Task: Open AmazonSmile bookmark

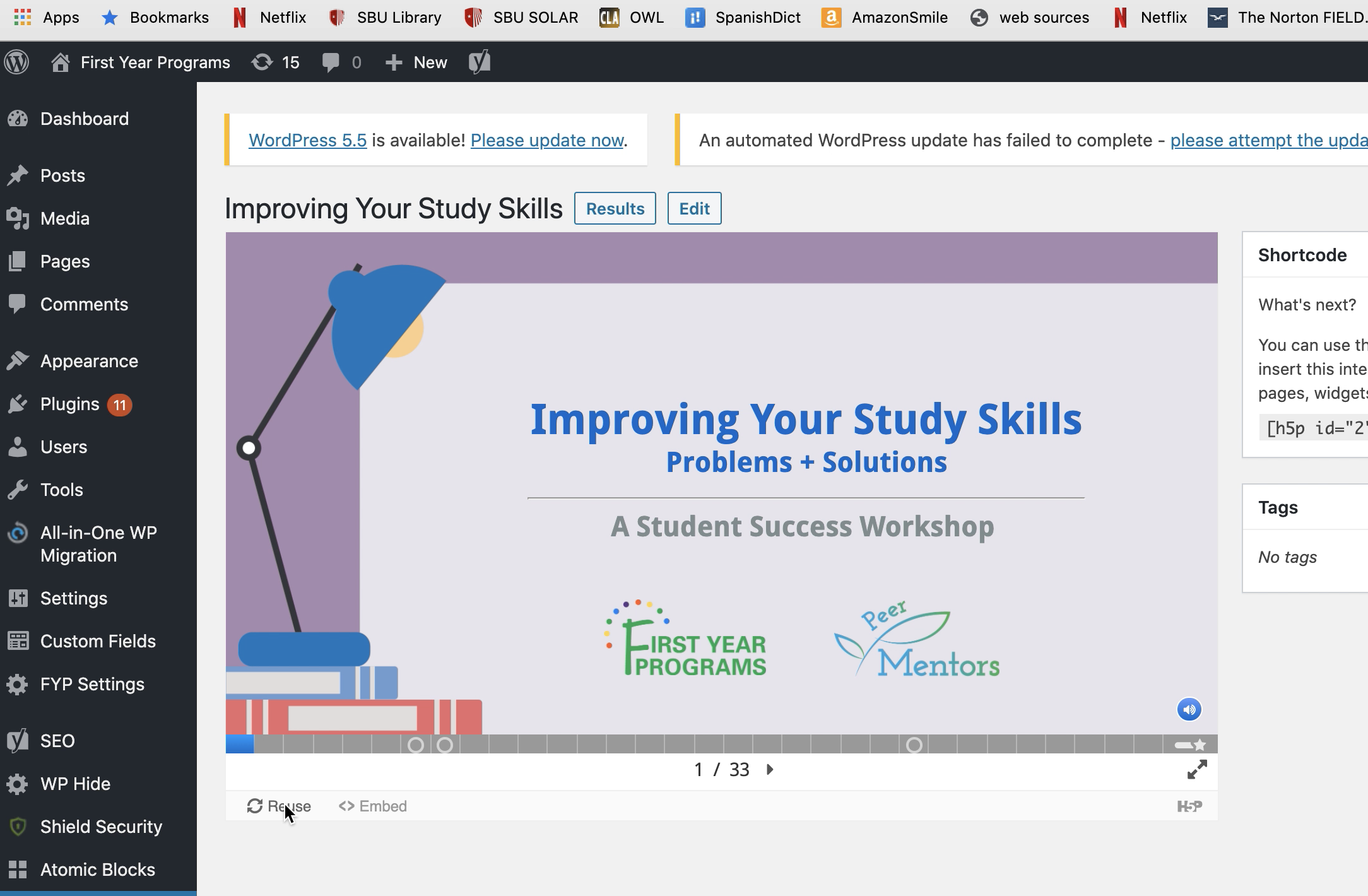Action: click(x=885, y=17)
